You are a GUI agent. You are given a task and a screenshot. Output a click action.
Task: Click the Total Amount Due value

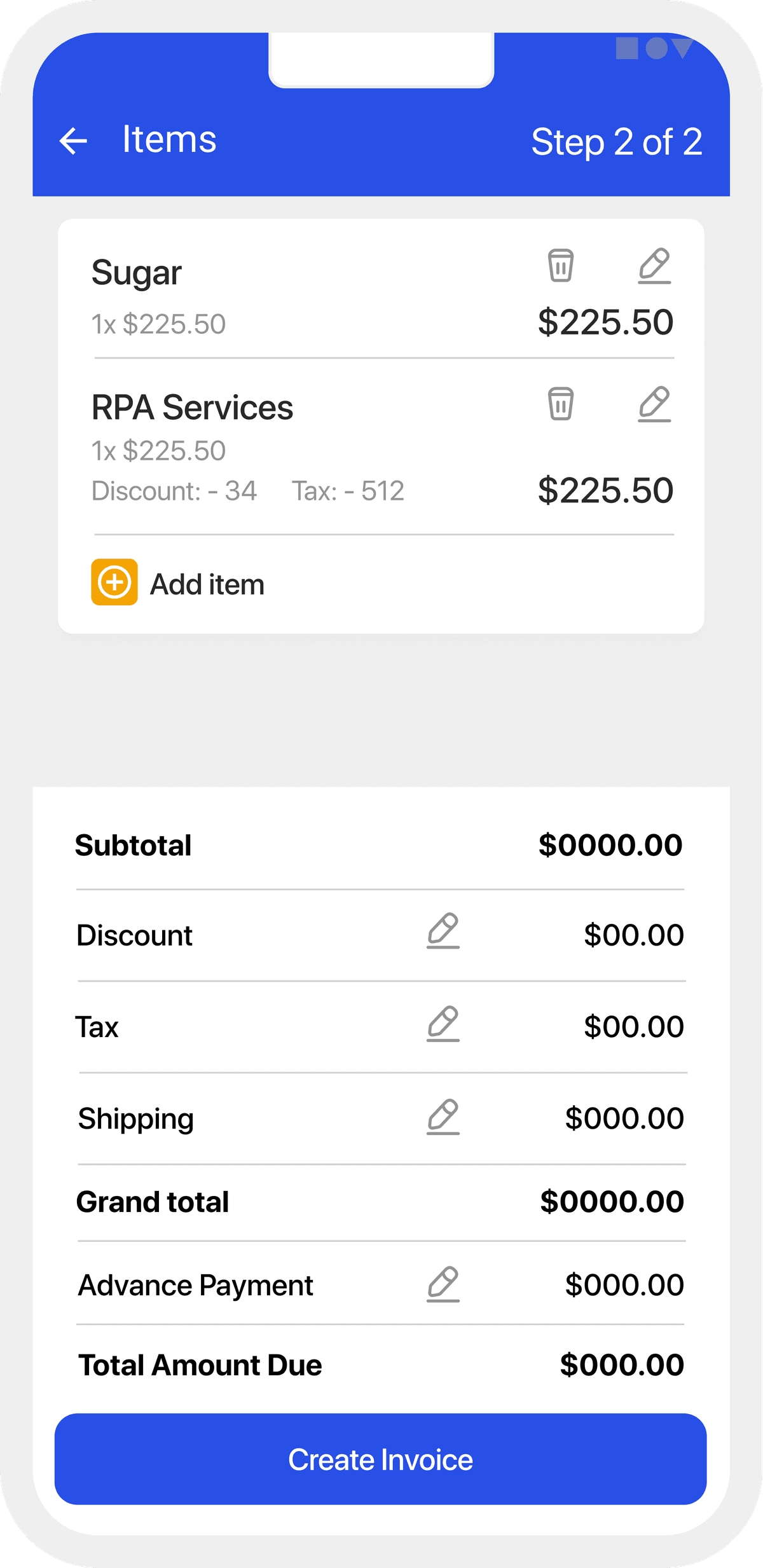coord(621,1365)
